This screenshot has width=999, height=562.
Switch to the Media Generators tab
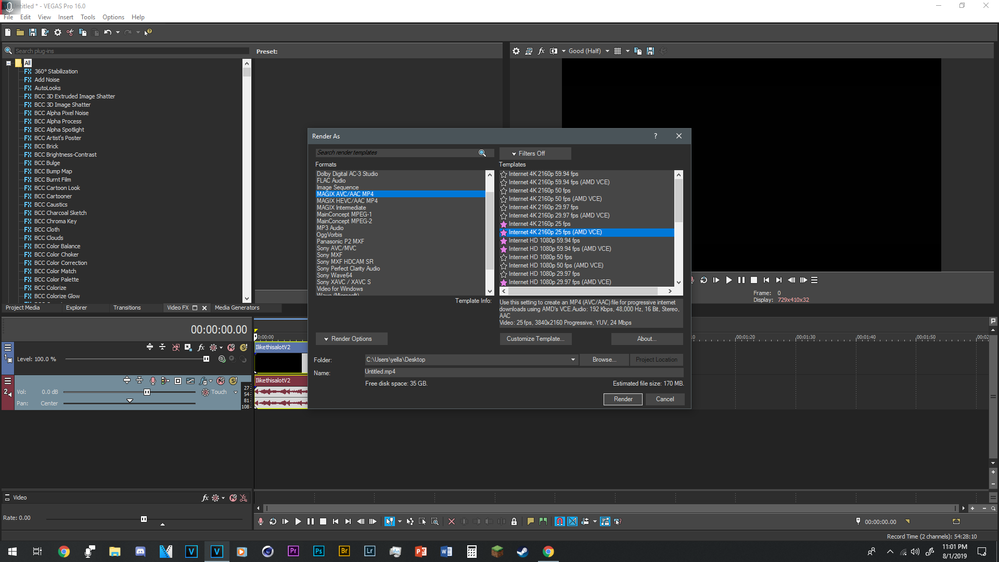click(237, 308)
